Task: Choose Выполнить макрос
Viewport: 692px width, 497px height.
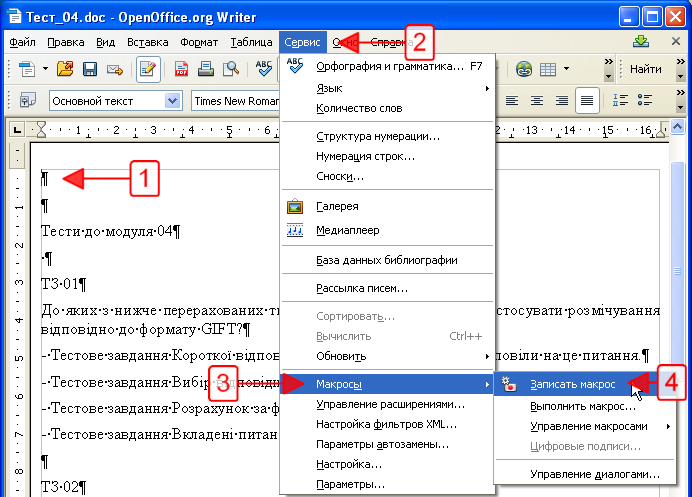Action: [x=585, y=406]
